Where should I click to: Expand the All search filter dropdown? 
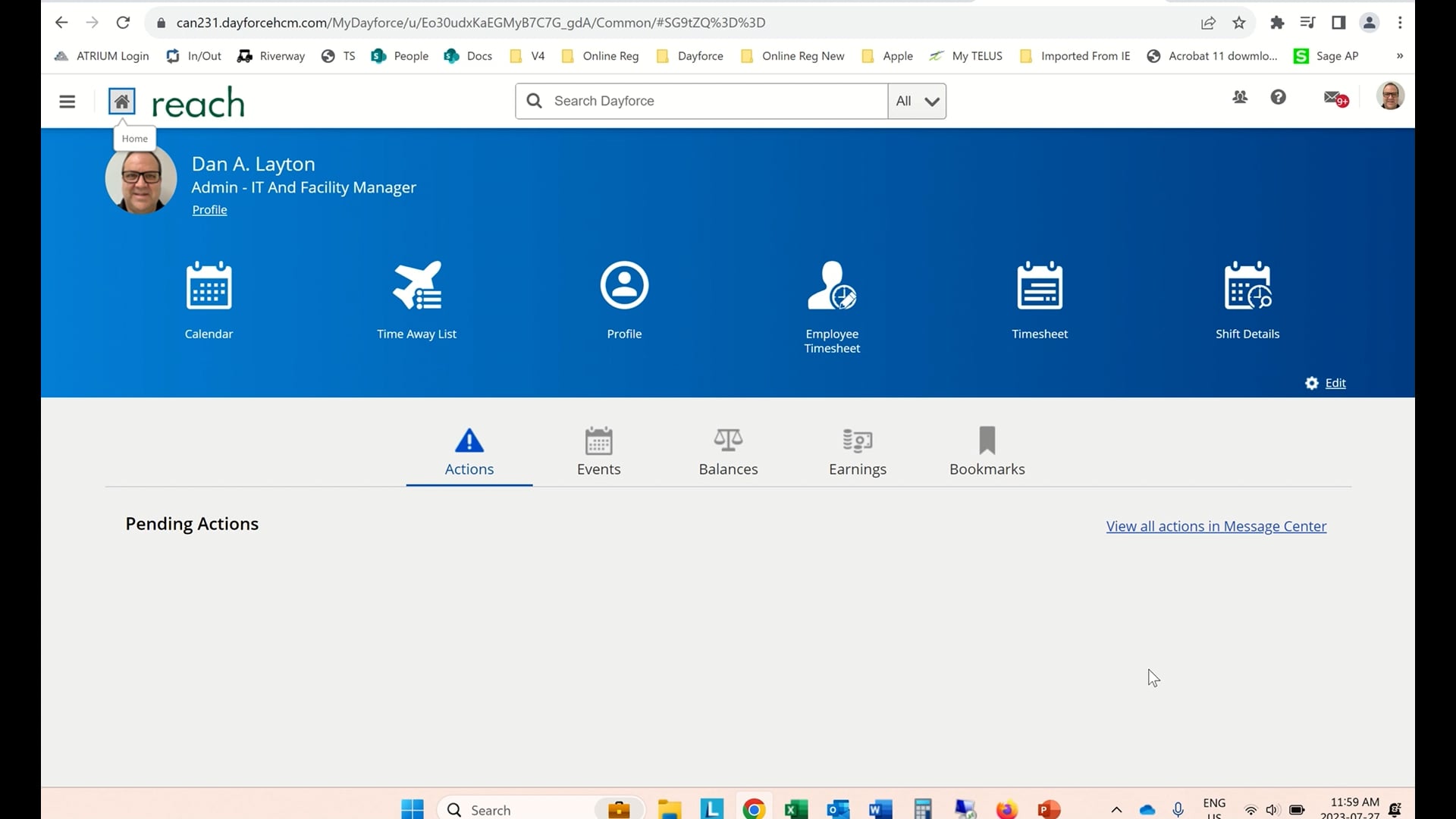(916, 101)
